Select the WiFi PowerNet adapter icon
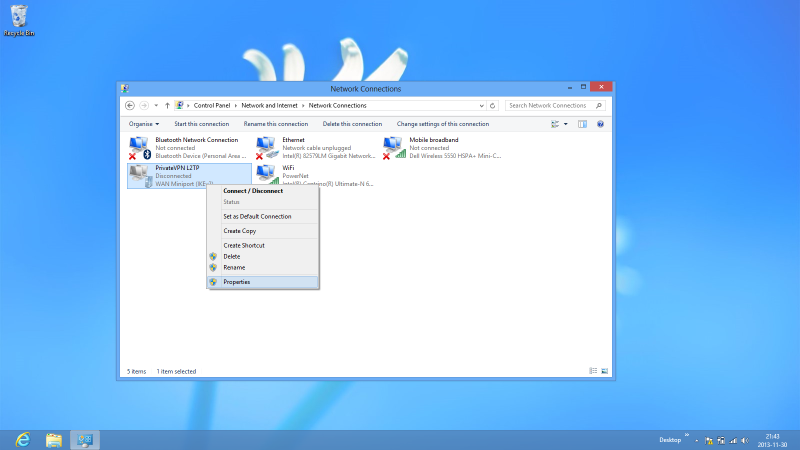The height and width of the screenshot is (450, 800). pos(266,176)
